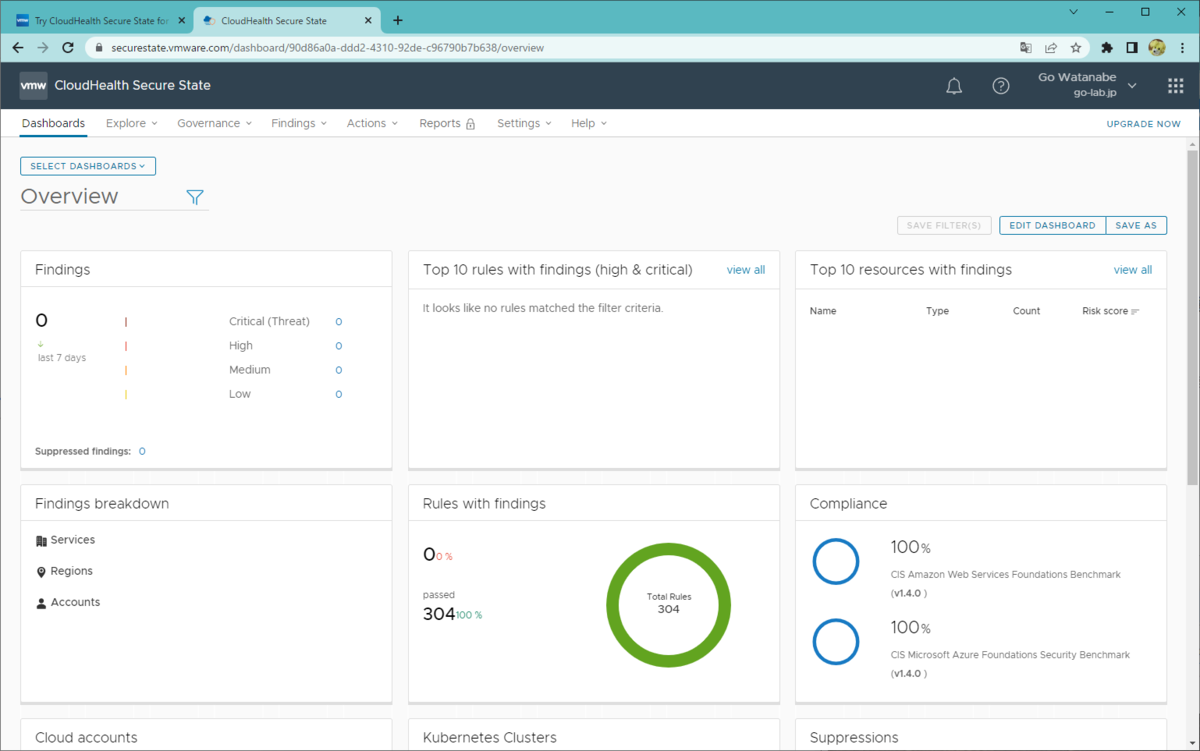This screenshot has height=751, width=1200.
Task: Click the Low findings count
Action: coord(339,394)
